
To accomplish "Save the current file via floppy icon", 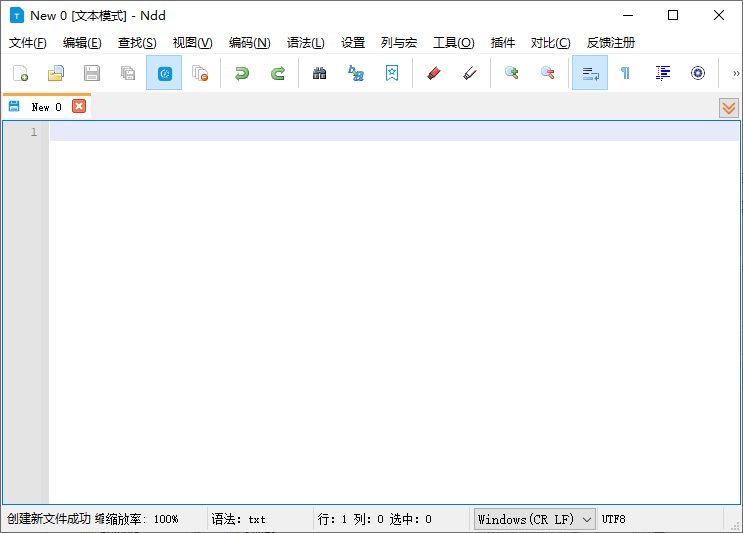I will [91, 73].
